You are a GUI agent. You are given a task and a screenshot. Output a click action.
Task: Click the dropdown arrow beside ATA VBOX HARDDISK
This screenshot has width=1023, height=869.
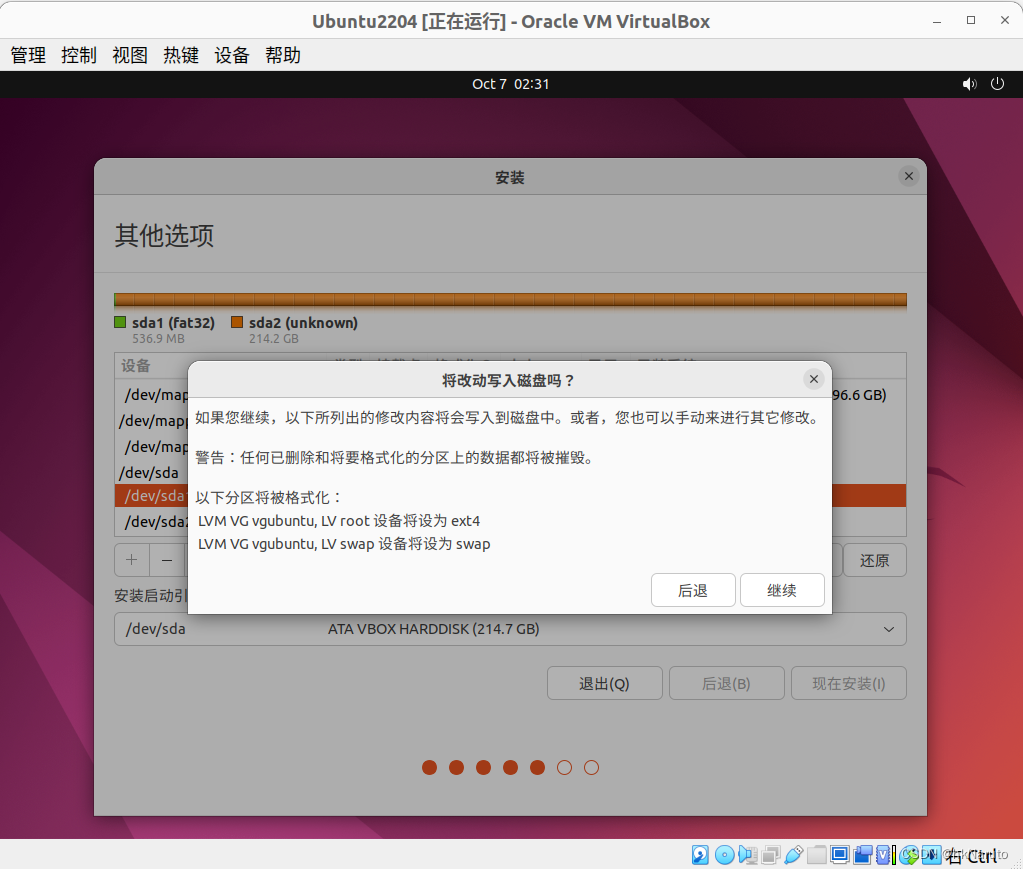tap(889, 630)
